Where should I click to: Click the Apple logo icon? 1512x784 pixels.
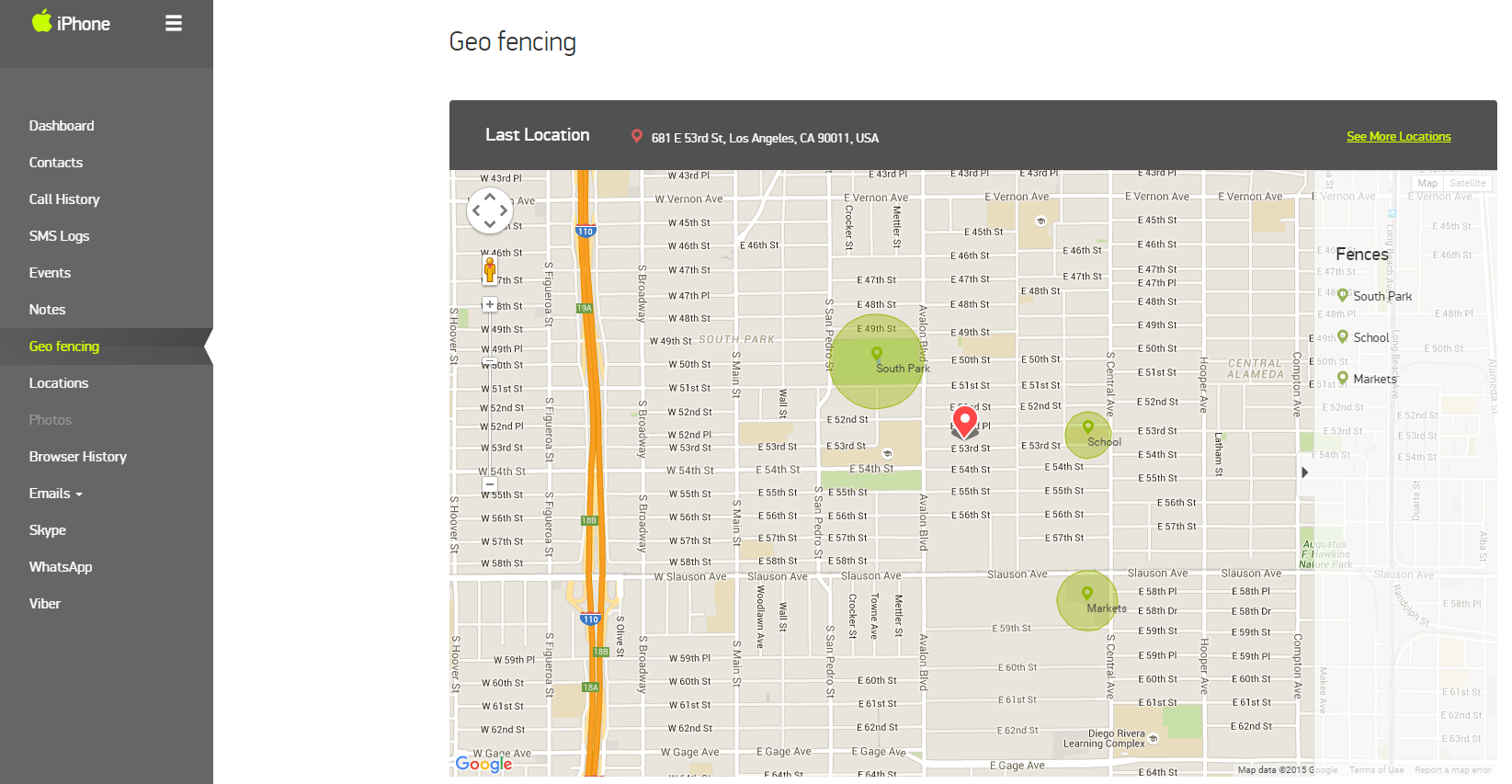point(41,20)
